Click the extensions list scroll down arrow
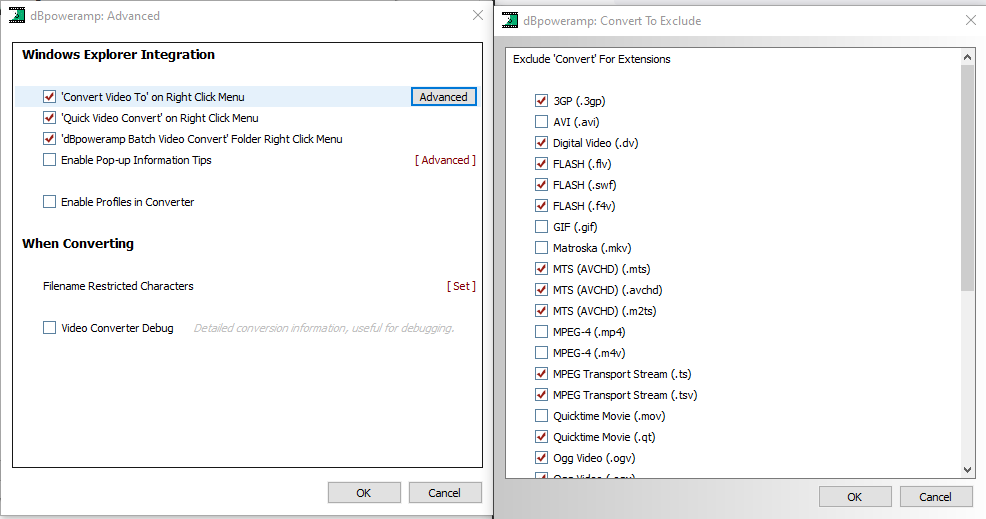 (x=968, y=469)
